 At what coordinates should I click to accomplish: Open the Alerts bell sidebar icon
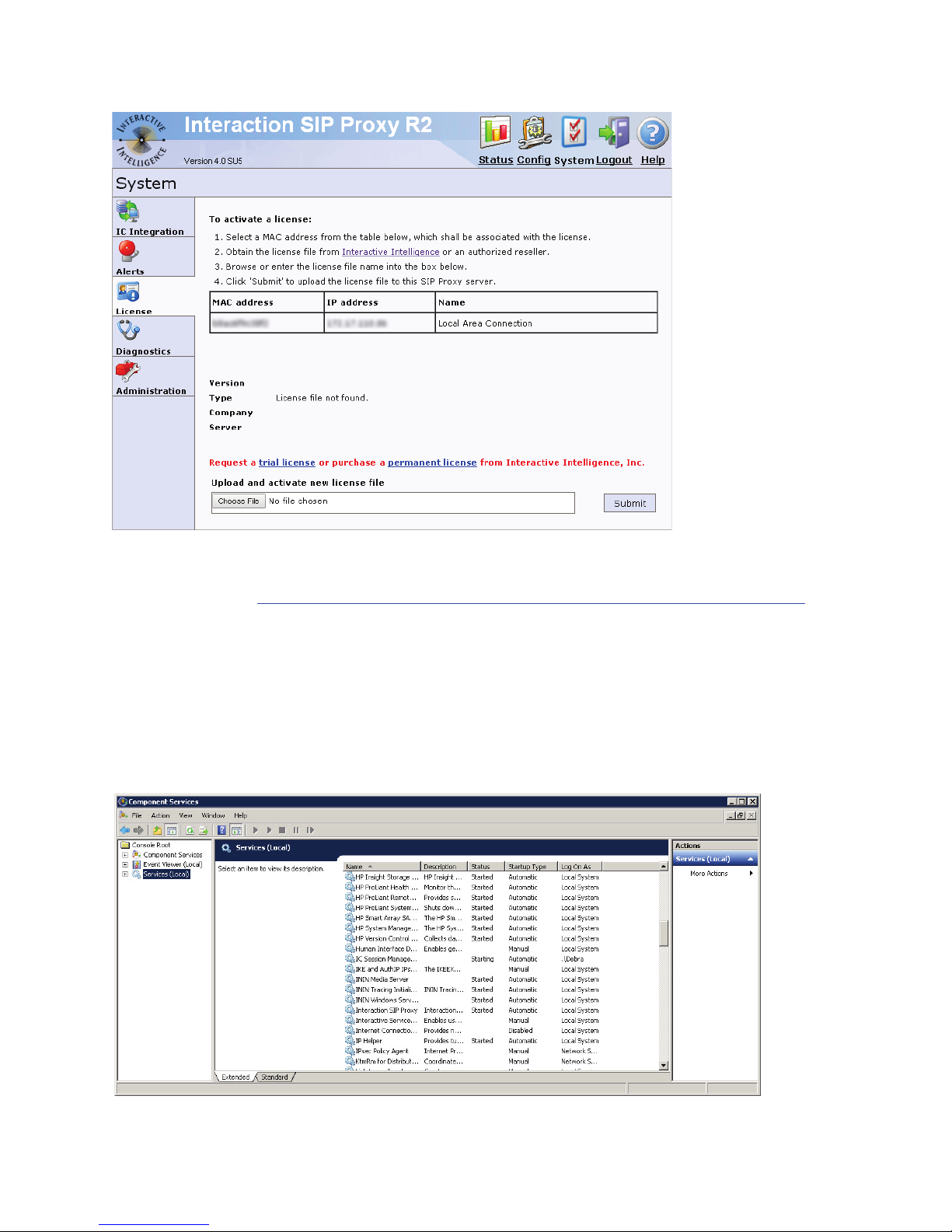pyautogui.click(x=128, y=252)
